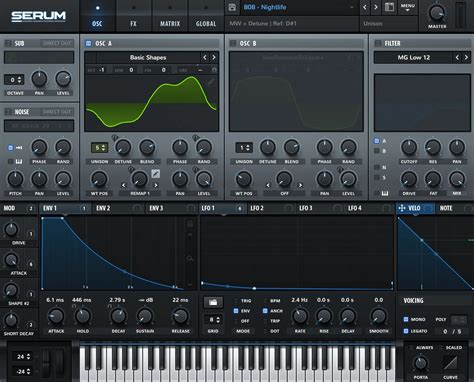Select next OSC A warp mode arrow
Viewport: 474px width, 382px height.
click(x=156, y=185)
